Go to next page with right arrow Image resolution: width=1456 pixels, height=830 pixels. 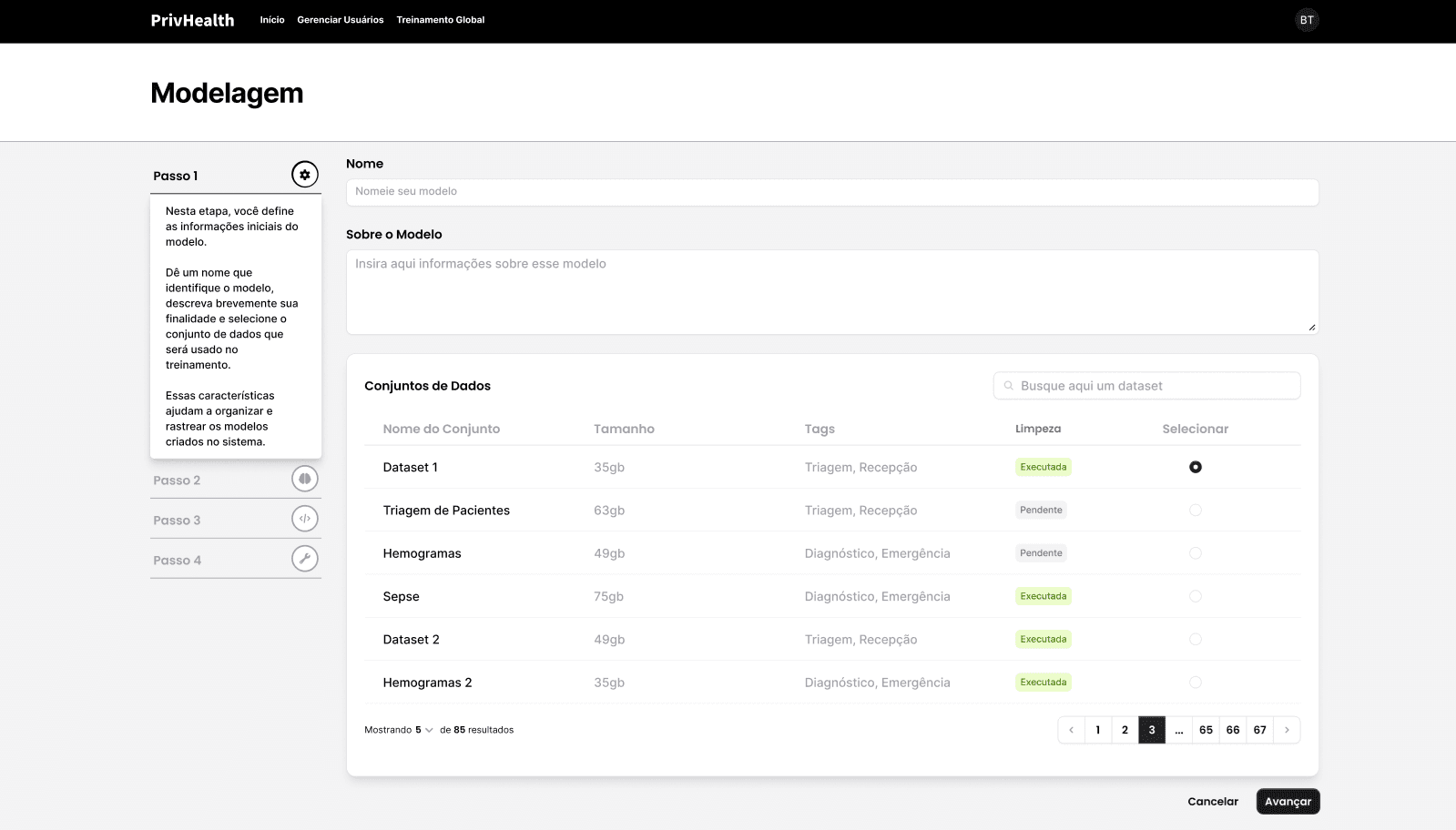tap(1287, 730)
